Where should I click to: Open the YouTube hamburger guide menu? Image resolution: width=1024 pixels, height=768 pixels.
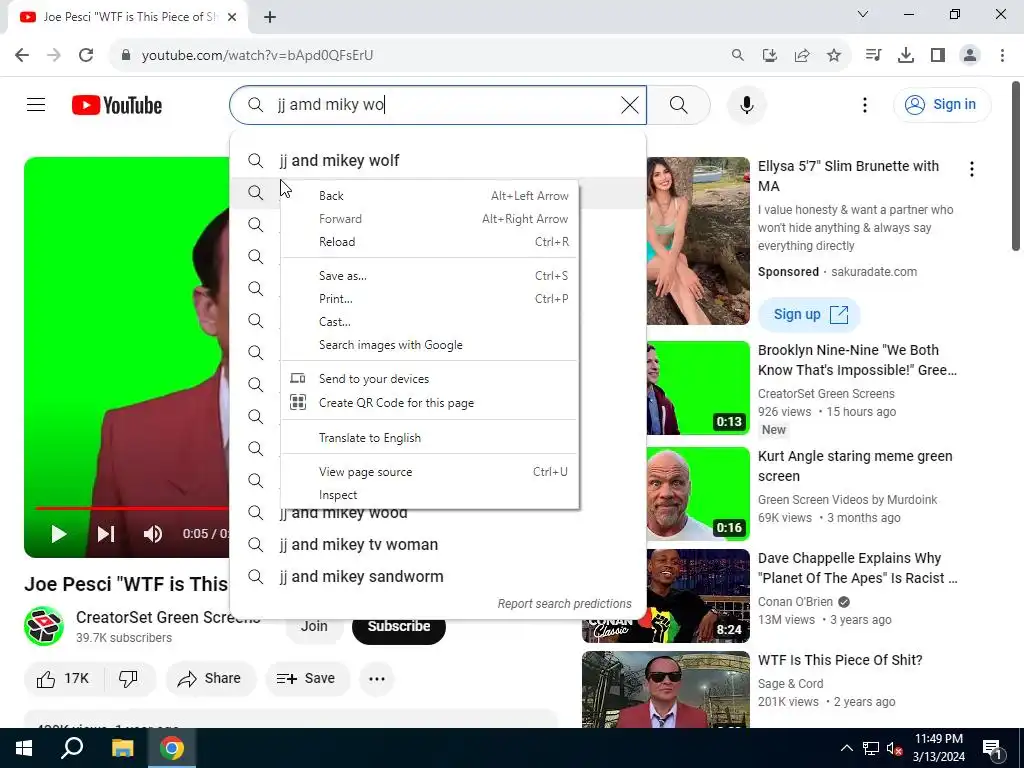[x=36, y=104]
